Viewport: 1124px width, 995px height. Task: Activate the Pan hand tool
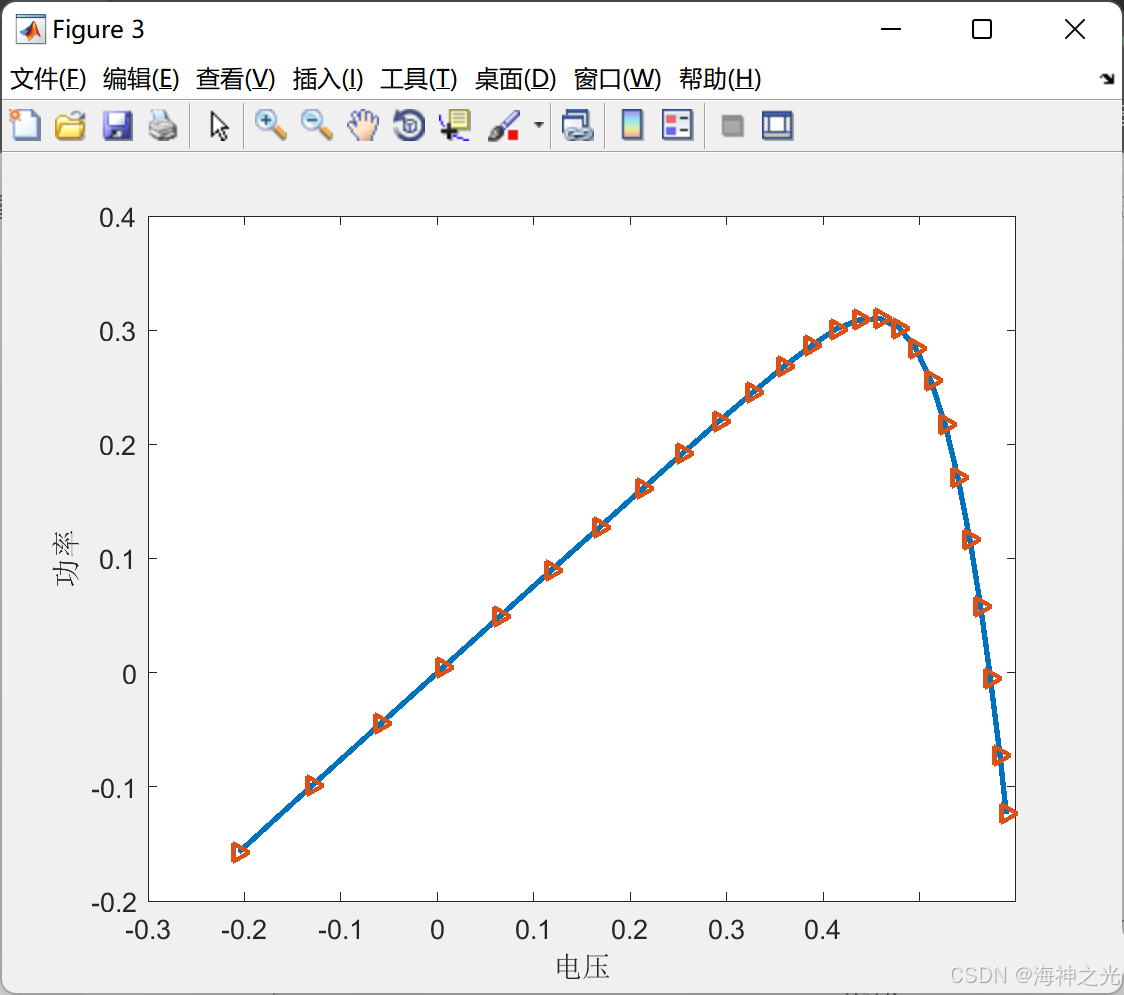pos(363,125)
